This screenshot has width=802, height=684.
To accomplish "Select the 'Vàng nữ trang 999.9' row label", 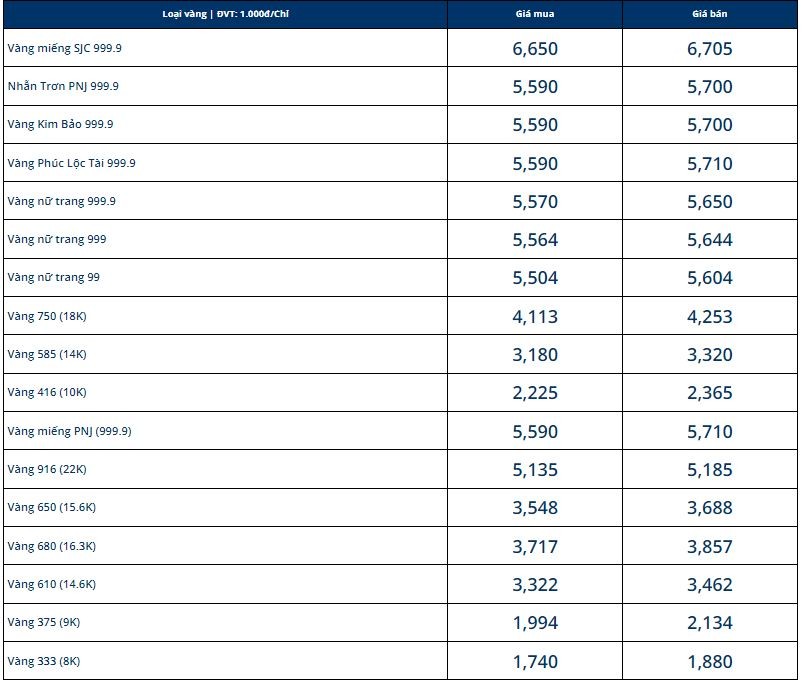I will coord(61,201).
